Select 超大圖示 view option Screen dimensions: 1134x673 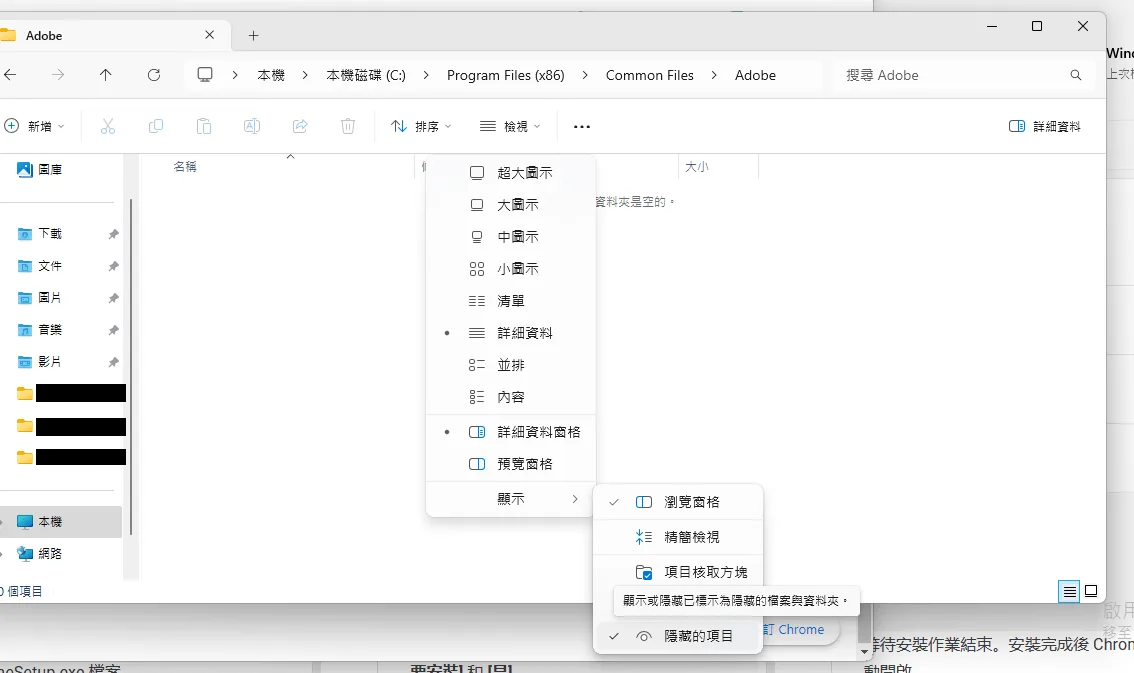click(511, 173)
